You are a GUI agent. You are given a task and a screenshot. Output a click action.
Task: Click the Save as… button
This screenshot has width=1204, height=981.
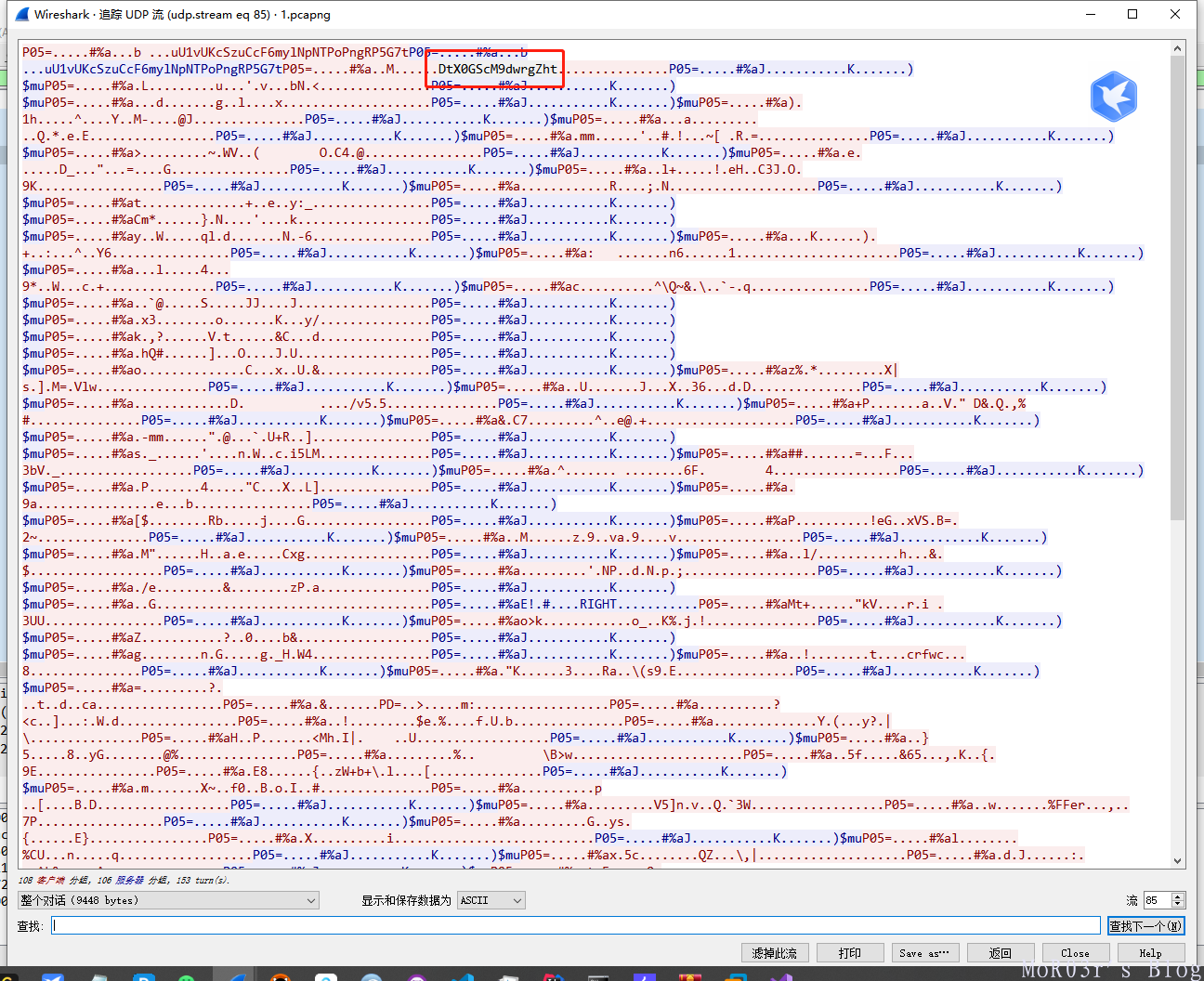(925, 953)
